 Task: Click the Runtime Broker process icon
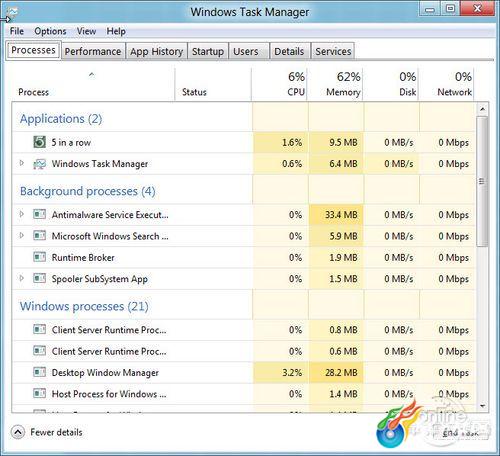40,257
